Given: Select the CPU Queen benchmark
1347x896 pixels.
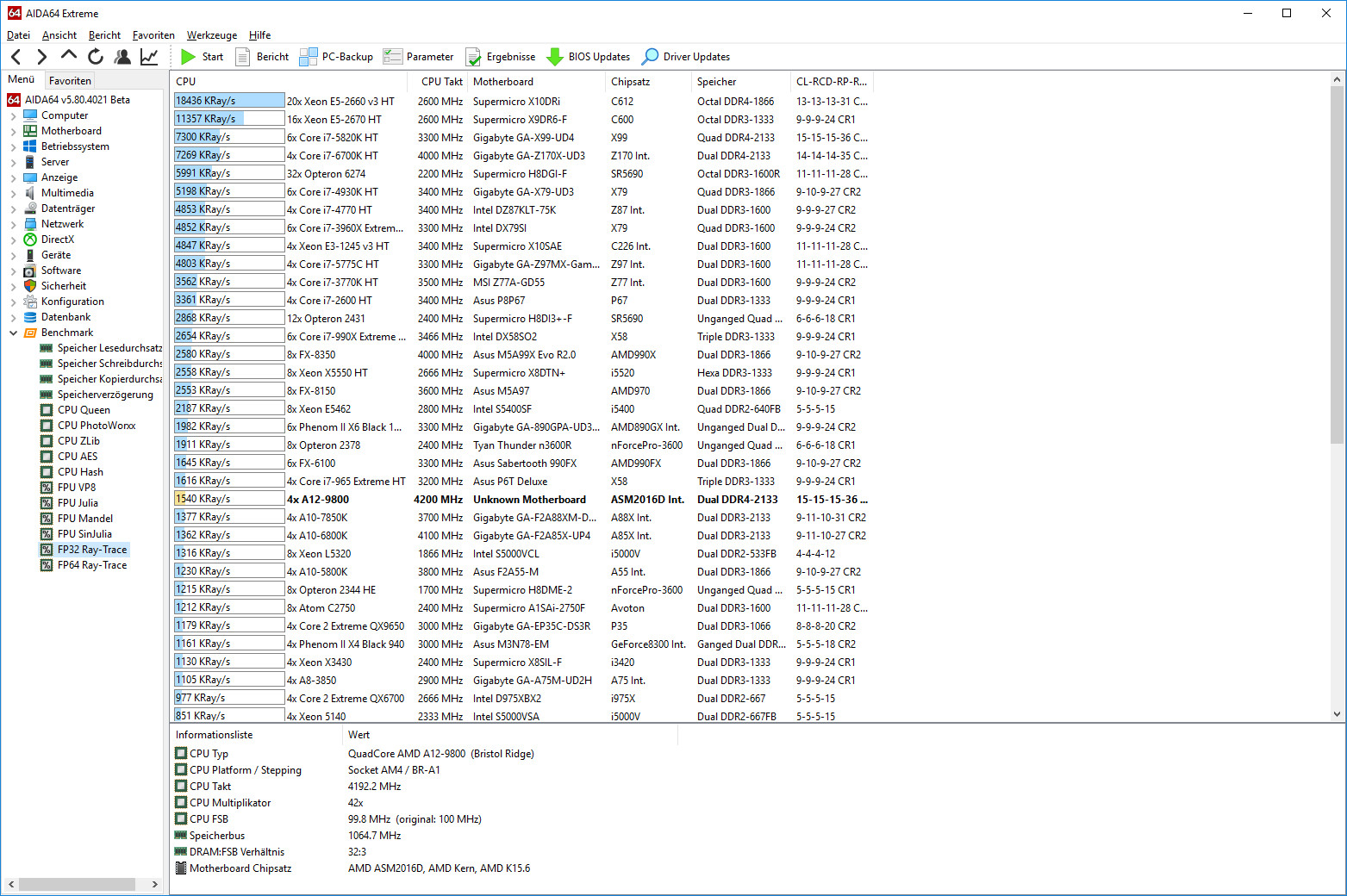Looking at the screenshot, I should tap(84, 410).
